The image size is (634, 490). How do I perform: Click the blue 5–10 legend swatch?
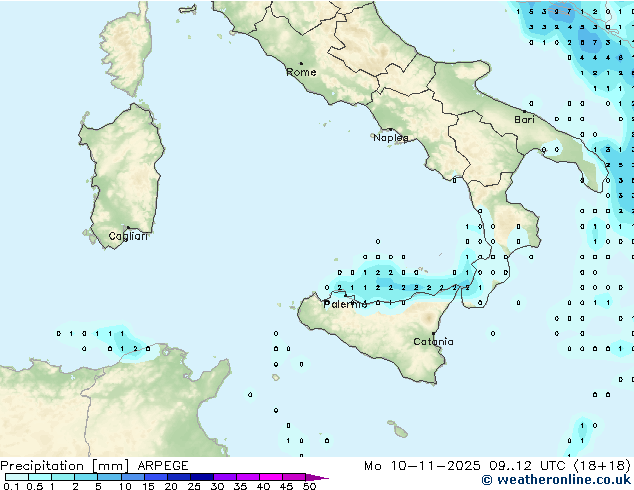point(110,478)
